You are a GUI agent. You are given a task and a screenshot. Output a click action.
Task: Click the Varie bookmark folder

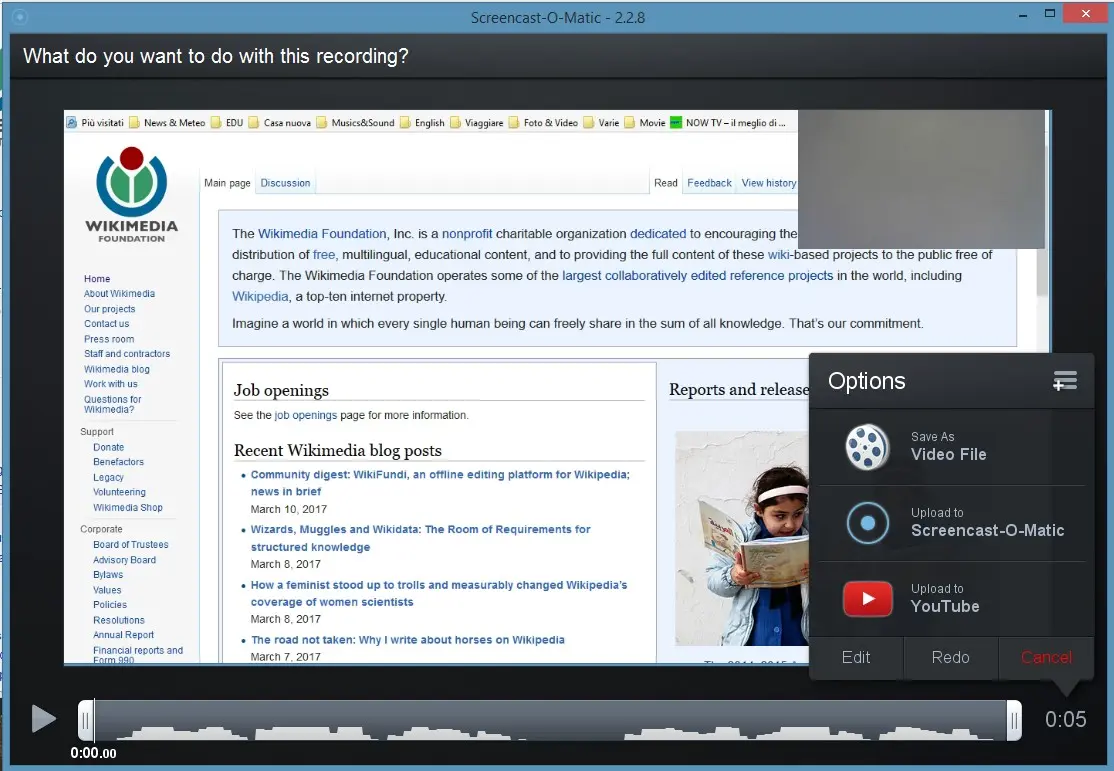click(x=602, y=122)
